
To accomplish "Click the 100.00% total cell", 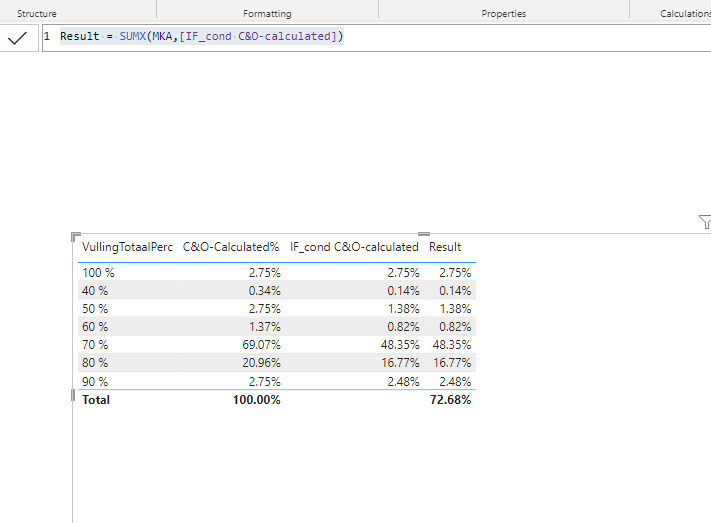I will pyautogui.click(x=257, y=400).
